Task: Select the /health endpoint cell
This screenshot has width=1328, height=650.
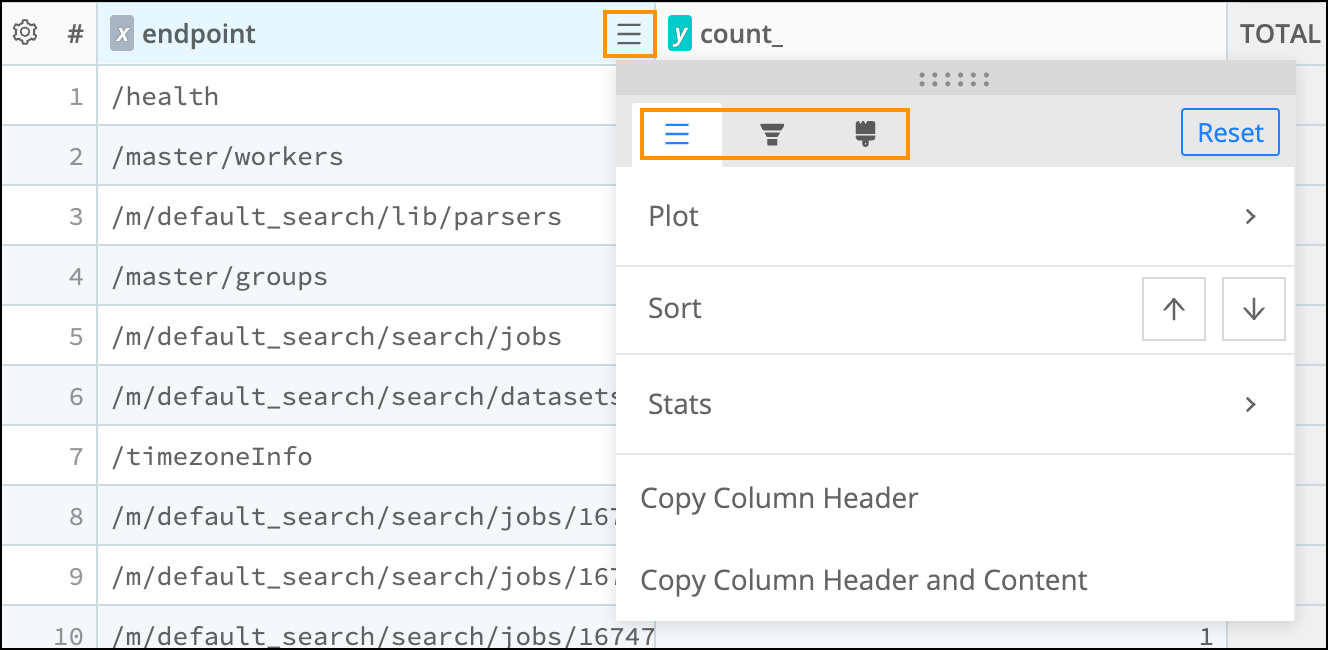Action: pyautogui.click(x=166, y=95)
